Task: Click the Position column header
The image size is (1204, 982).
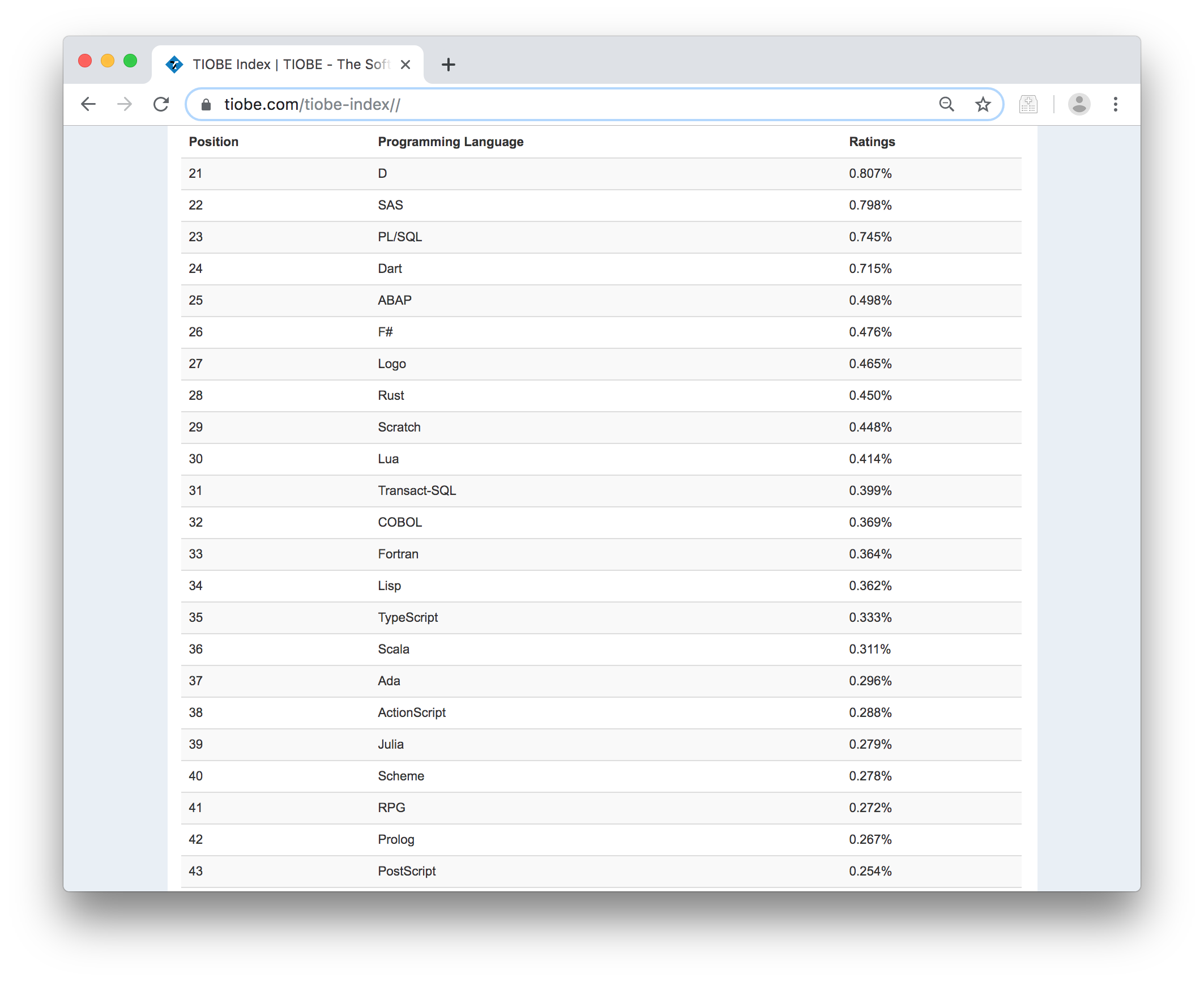Action: point(214,142)
